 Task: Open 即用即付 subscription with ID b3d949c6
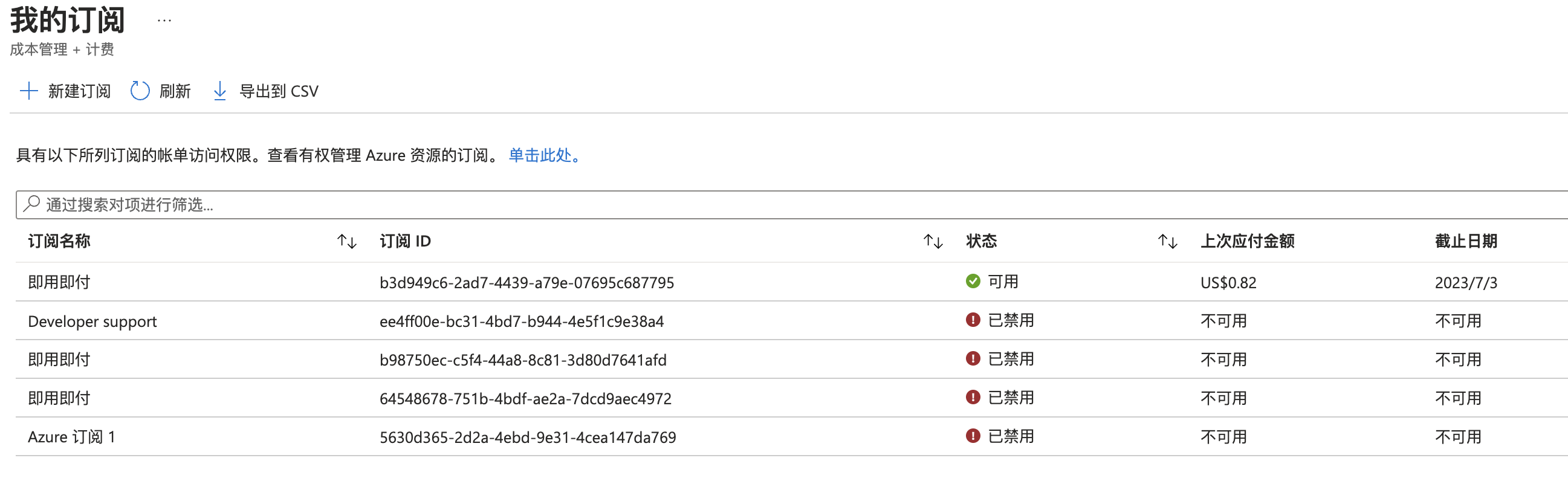pyautogui.click(x=59, y=282)
